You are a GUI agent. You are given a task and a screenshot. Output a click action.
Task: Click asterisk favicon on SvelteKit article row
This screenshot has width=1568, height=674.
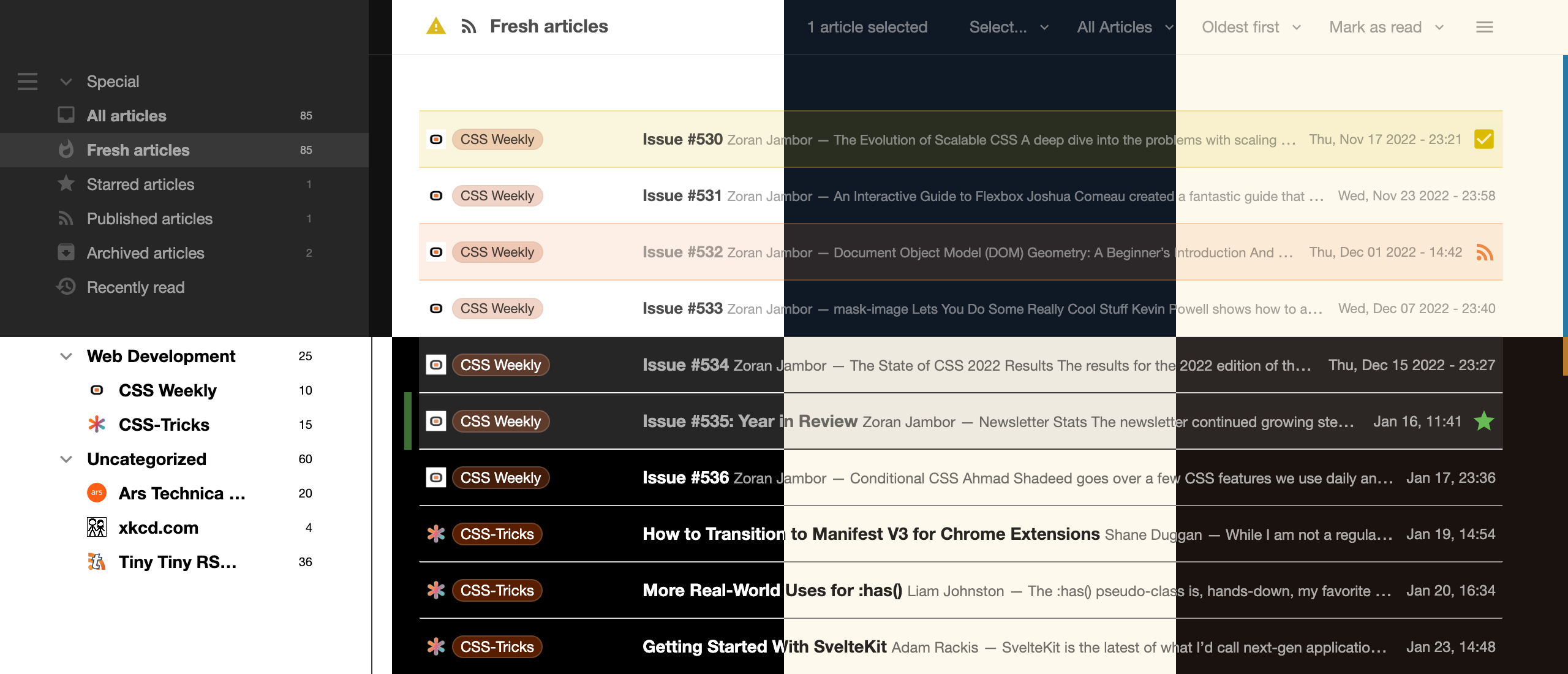[x=436, y=646]
